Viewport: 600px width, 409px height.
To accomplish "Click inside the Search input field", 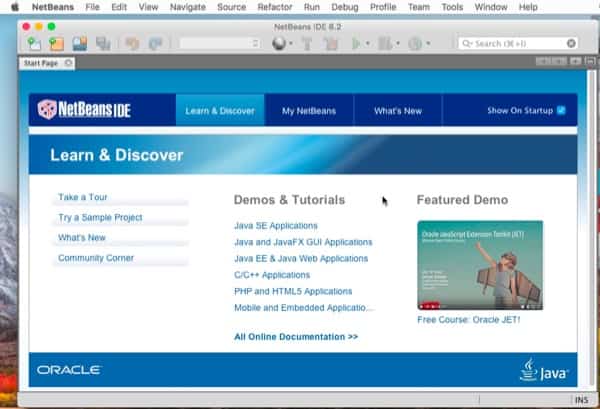I will (x=518, y=43).
